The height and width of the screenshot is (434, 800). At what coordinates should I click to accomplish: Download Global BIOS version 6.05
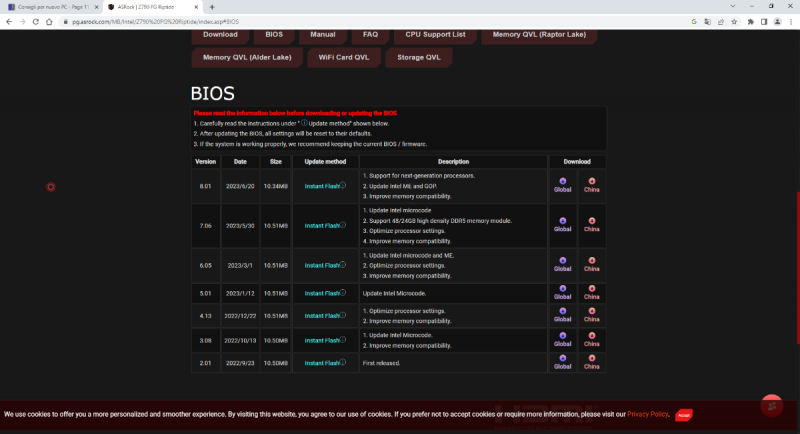pyautogui.click(x=562, y=265)
